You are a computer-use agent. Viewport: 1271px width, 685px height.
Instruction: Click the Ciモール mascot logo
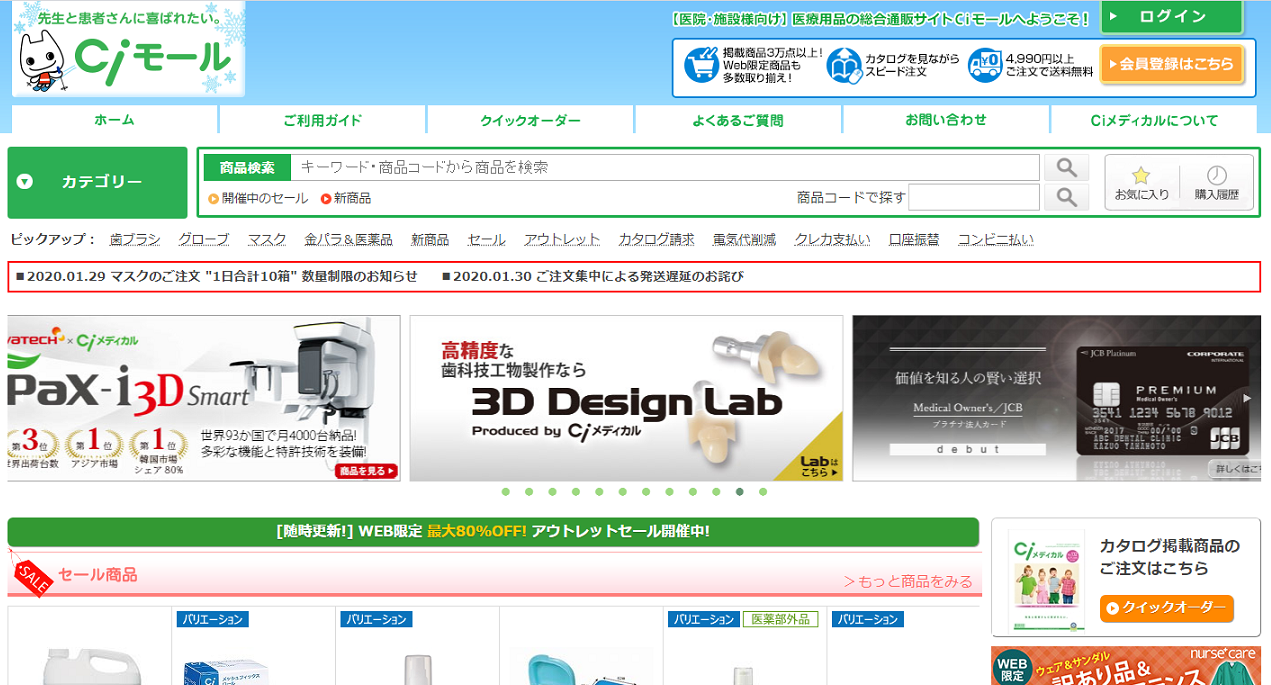pyautogui.click(x=128, y=50)
